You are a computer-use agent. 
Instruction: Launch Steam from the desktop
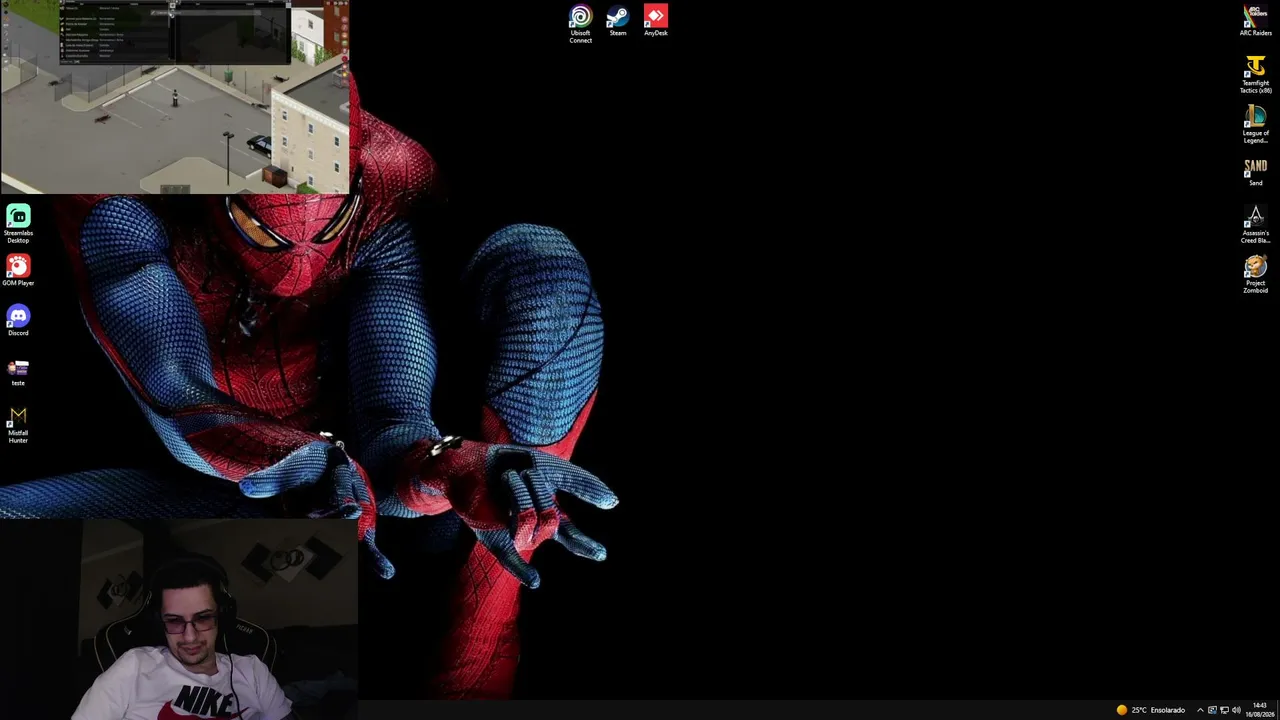tap(618, 21)
